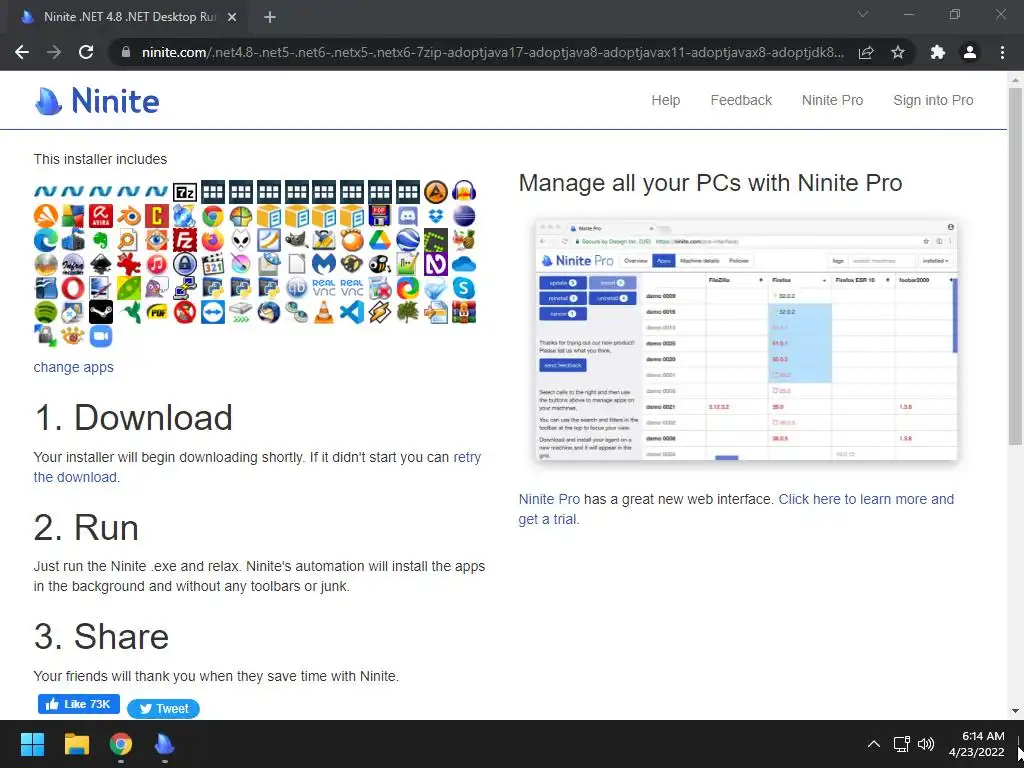This screenshot has height=768, width=1024.
Task: Click the Skype icon
Action: click(x=464, y=288)
